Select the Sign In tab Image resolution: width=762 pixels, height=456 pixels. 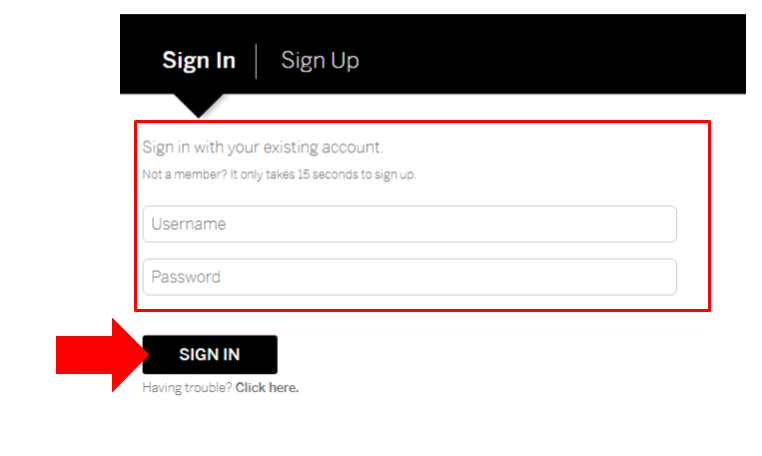199,61
